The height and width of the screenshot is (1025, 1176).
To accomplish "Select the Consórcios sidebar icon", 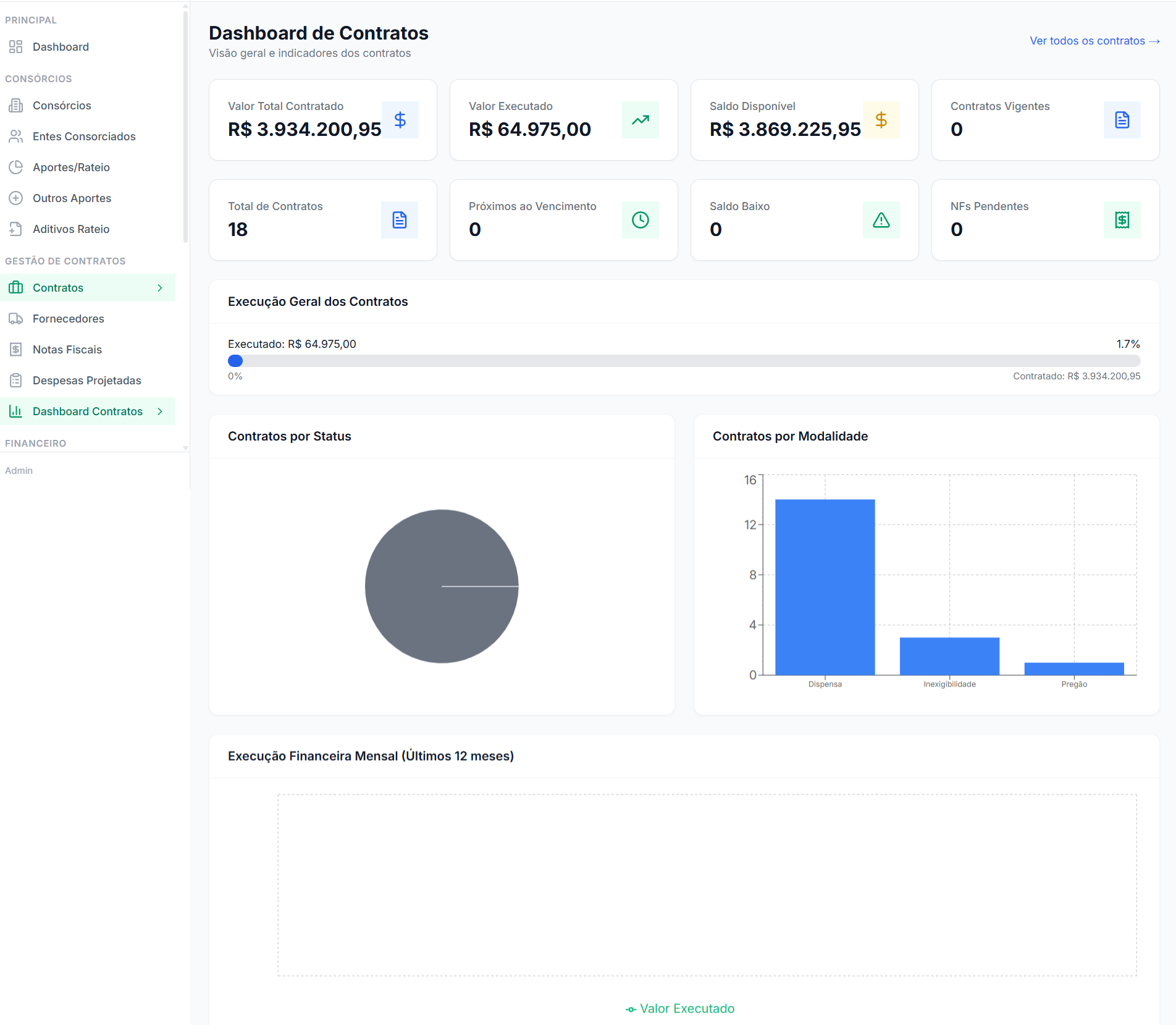I will 15,105.
